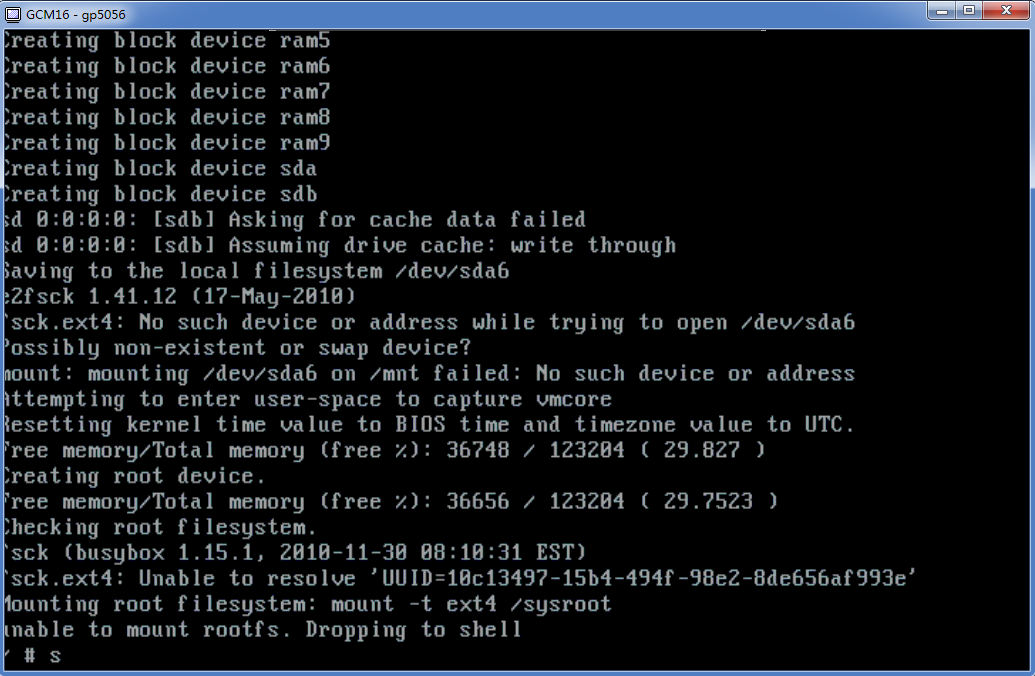
Task: Click the "Mounting root filesystem" line
Action: [x=305, y=604]
